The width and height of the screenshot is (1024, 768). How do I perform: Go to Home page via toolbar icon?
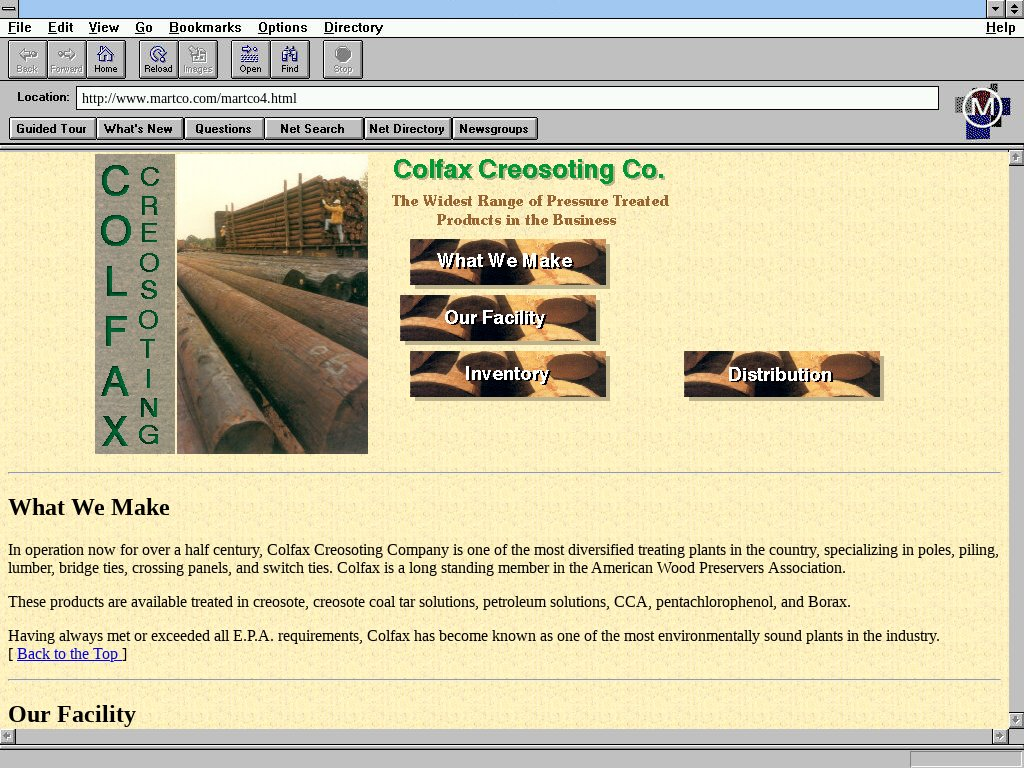point(105,59)
